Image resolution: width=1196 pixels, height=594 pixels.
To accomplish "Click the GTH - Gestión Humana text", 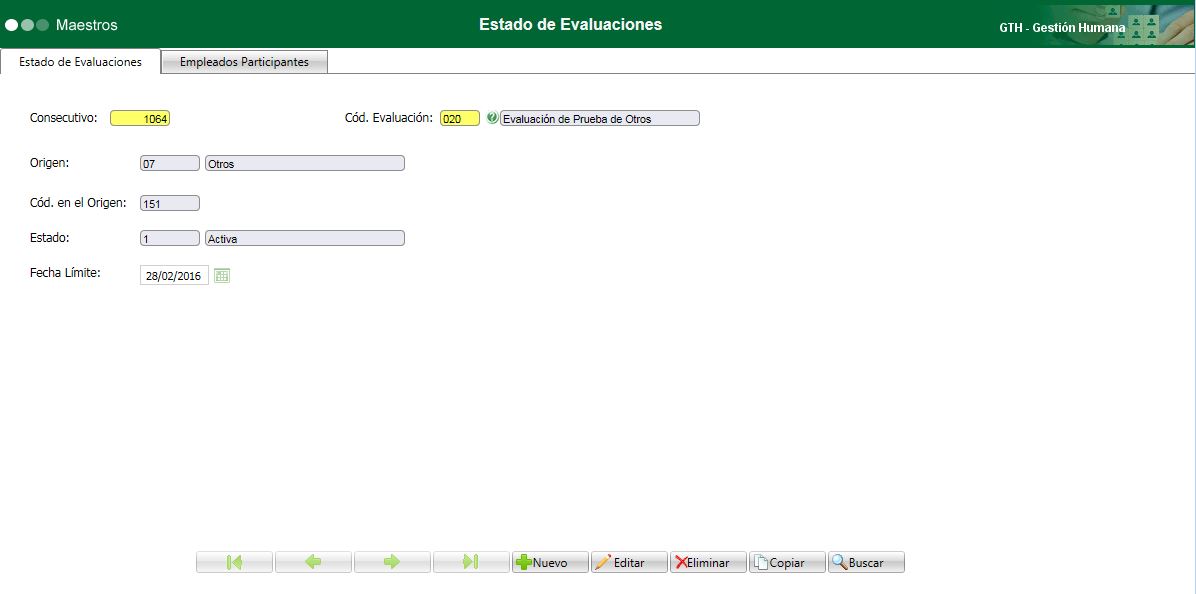I will 1062,27.
